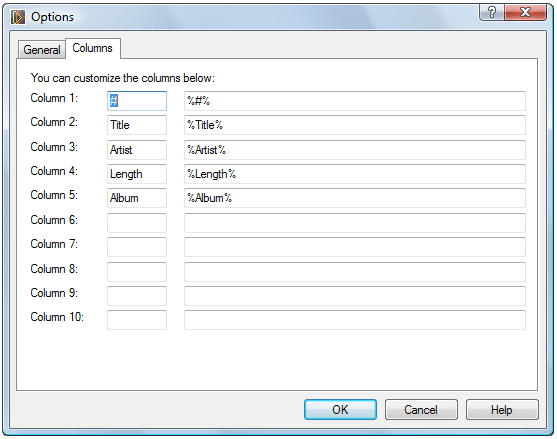Click the empty Column 6 name field

137,223
